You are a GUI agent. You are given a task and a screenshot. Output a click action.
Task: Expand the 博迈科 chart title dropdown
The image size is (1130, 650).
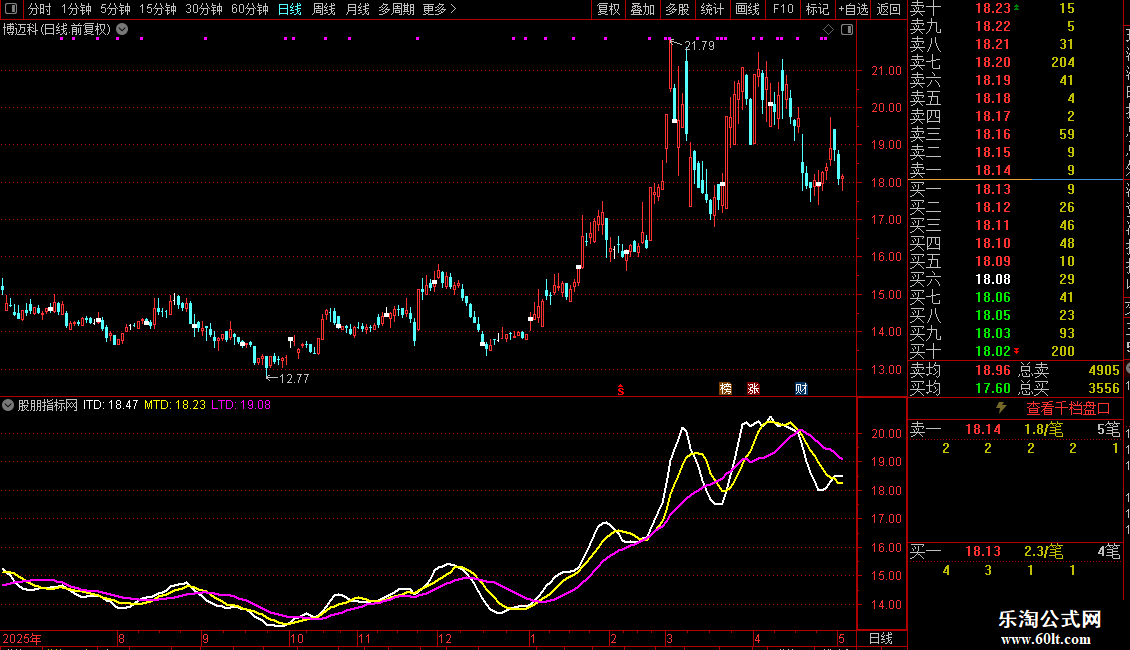pyautogui.click(x=123, y=29)
